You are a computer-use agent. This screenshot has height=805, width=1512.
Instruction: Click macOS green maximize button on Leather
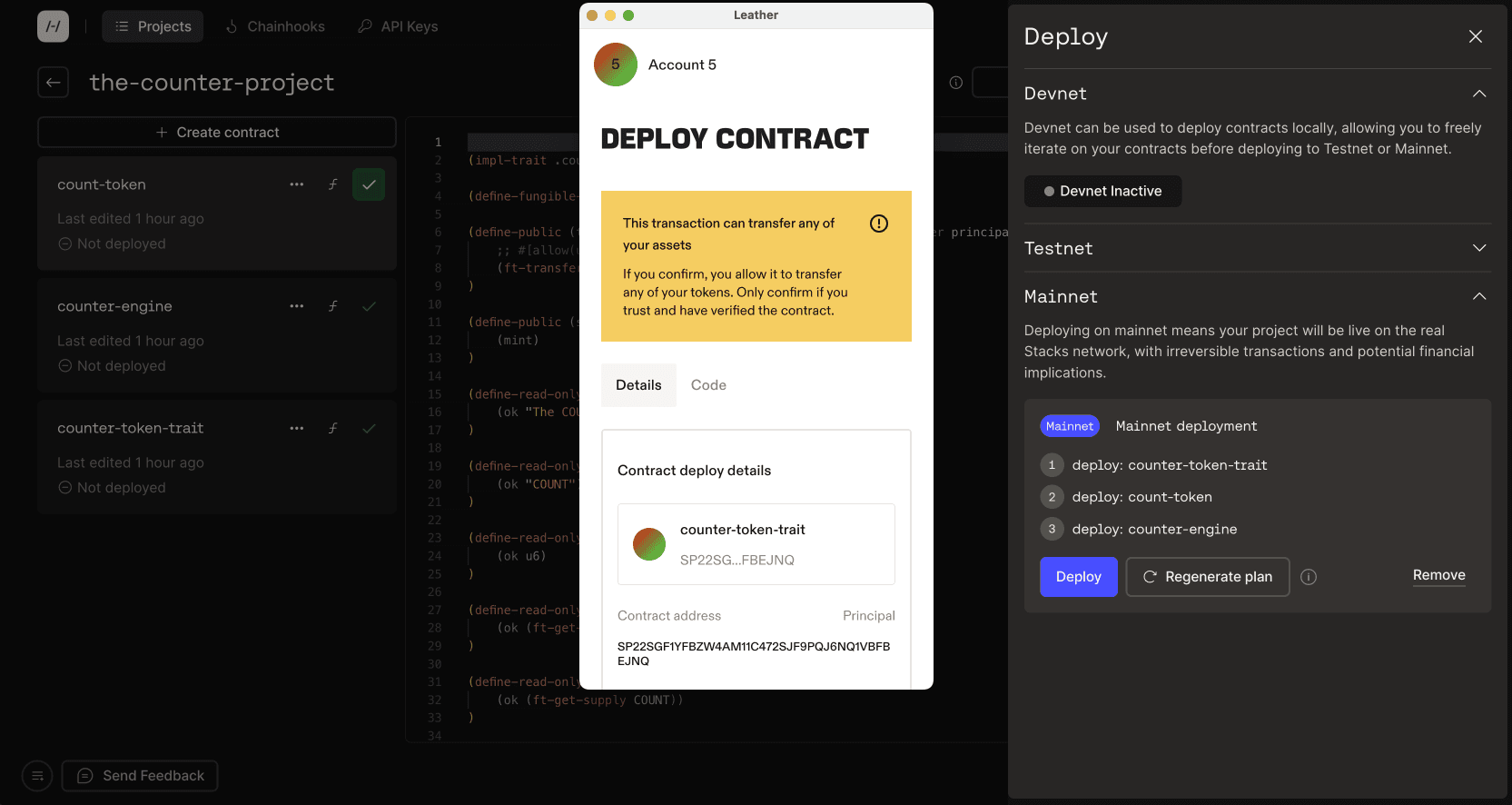pyautogui.click(x=628, y=15)
